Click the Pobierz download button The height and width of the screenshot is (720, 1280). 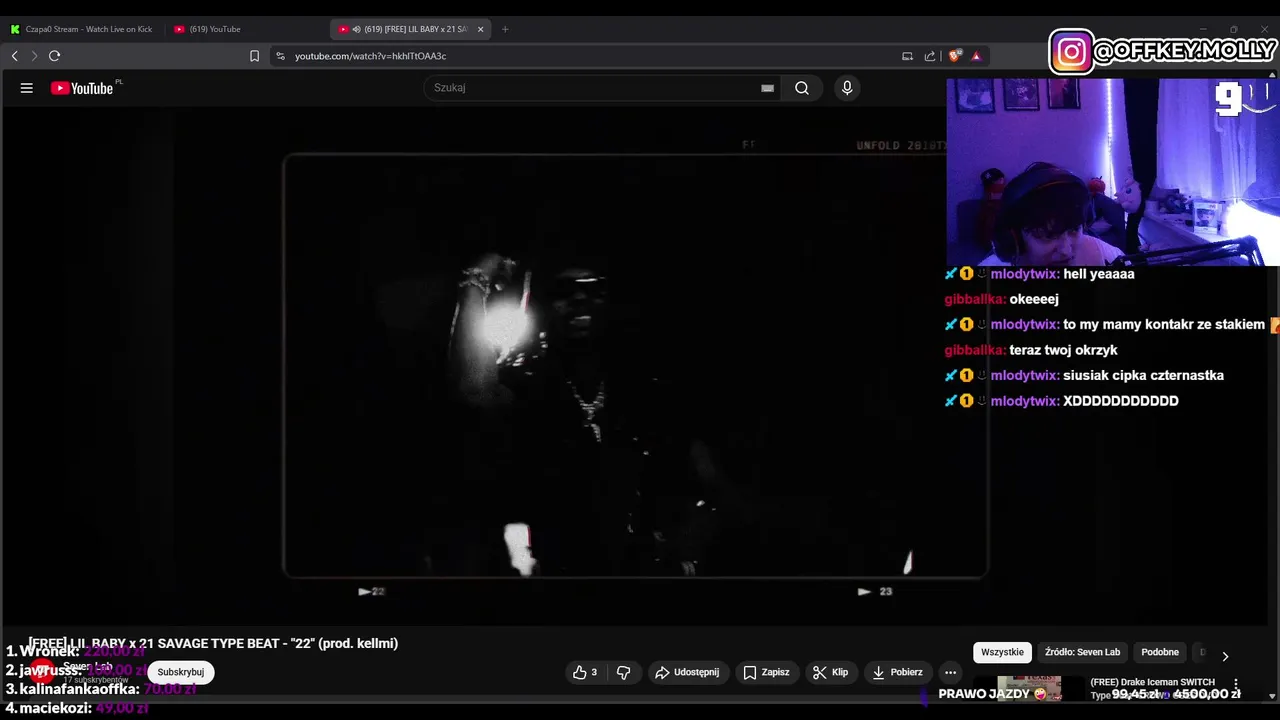898,672
